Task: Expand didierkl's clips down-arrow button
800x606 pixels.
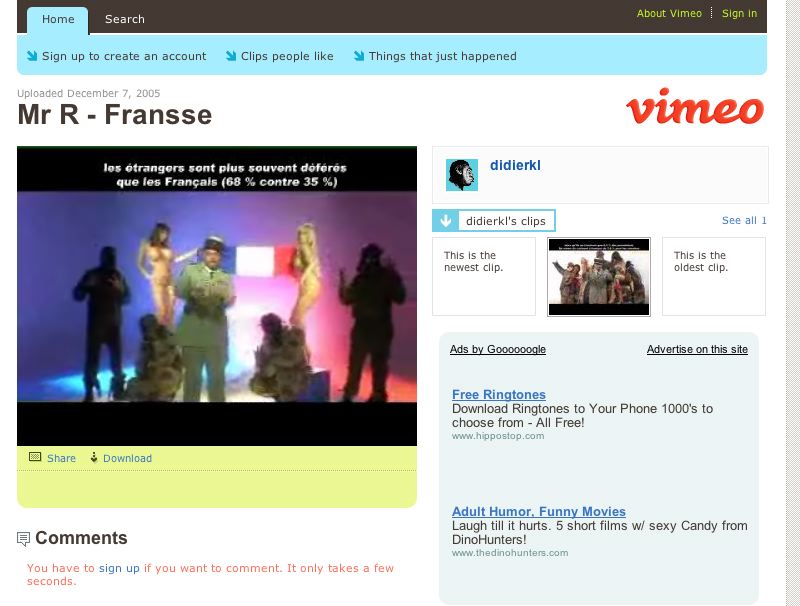Action: click(x=445, y=221)
